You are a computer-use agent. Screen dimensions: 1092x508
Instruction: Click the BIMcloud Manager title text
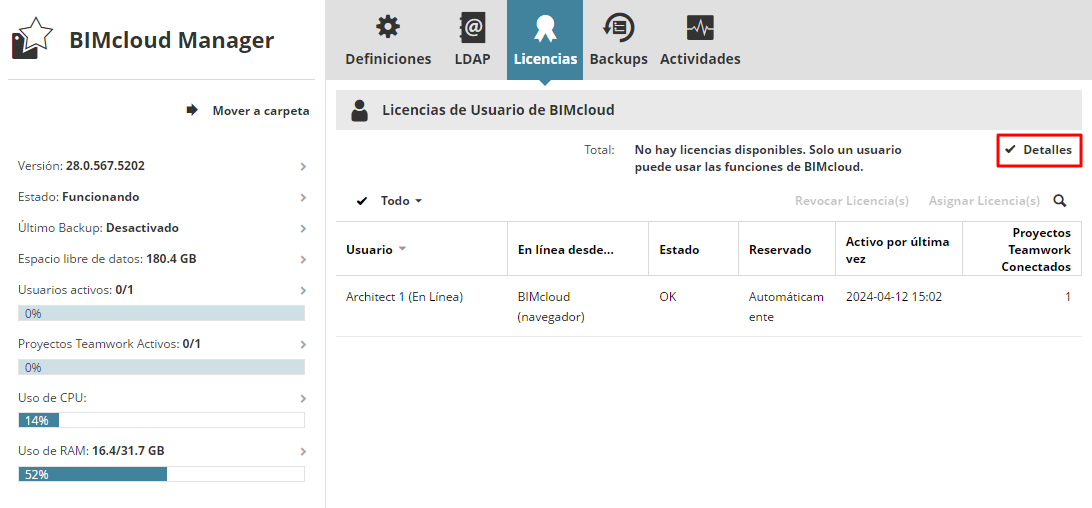click(x=171, y=40)
